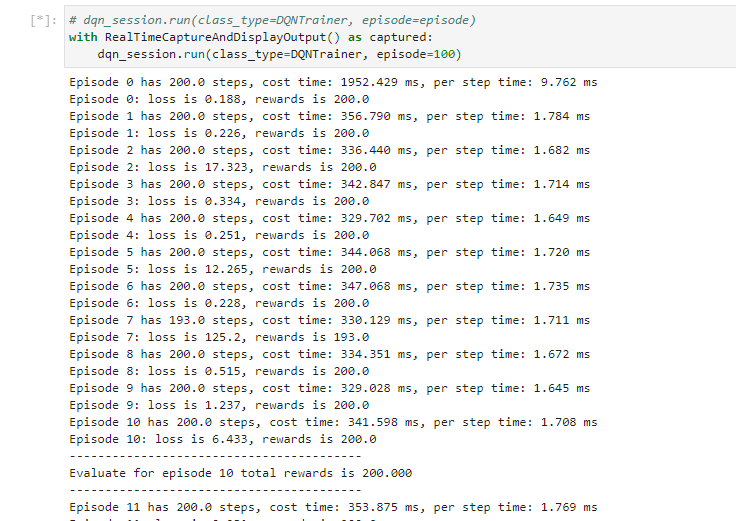The image size is (736, 521).
Task: Click the dashed separator above Evaluate line
Action: [214, 456]
